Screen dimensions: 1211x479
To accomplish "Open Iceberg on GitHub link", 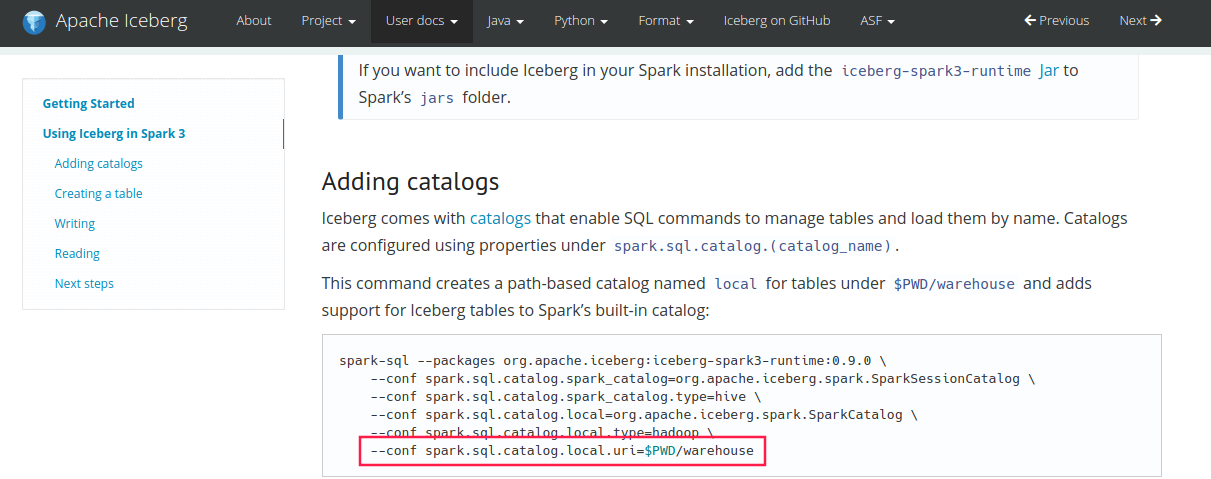I will (x=777, y=21).
